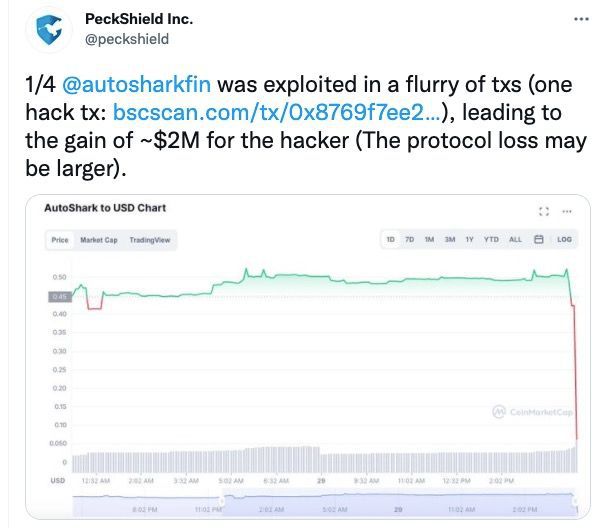The height and width of the screenshot is (528, 595).
Task: Open the @autosharkfin mention link
Action: point(136,84)
